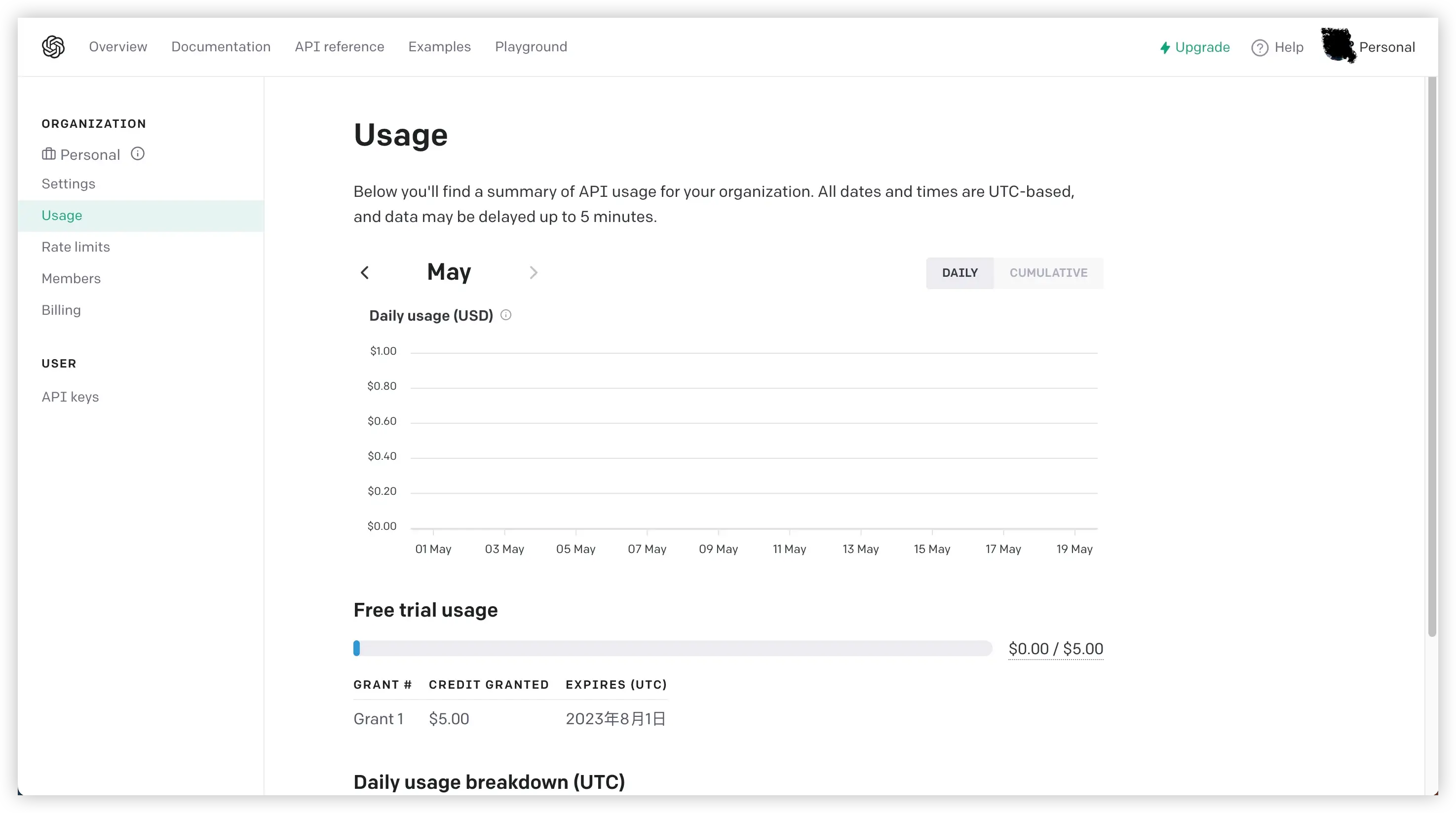Open the Examples nav item
1456x813 pixels.
(439, 47)
